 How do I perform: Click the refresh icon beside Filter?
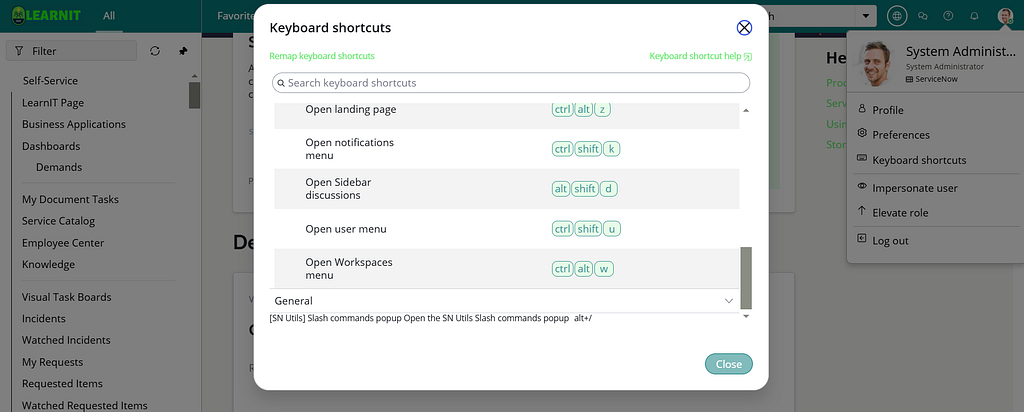(155, 51)
